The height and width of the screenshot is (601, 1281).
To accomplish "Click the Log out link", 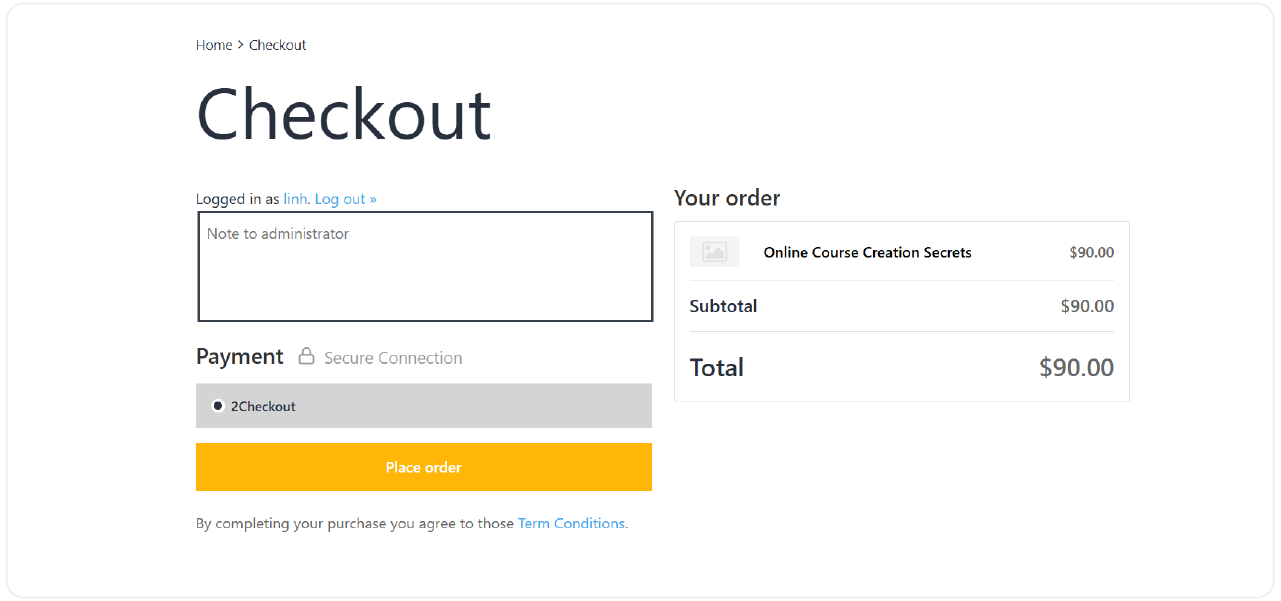I will [345, 199].
